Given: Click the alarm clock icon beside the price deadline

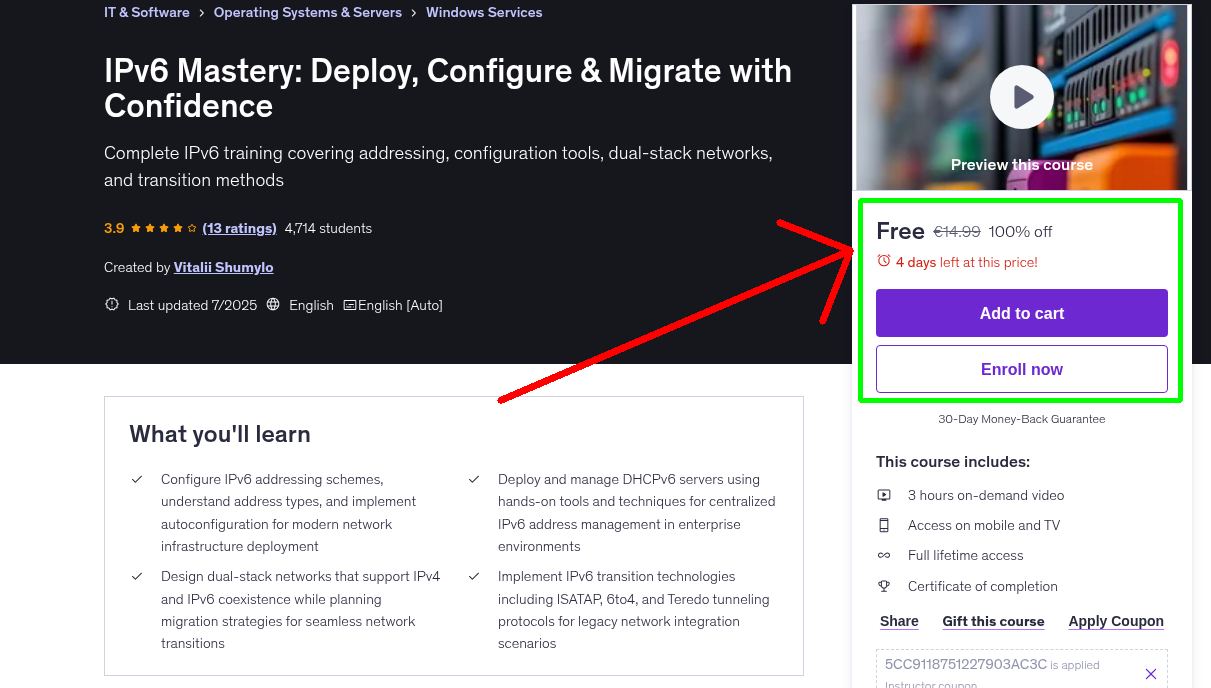Looking at the screenshot, I should (x=883, y=260).
